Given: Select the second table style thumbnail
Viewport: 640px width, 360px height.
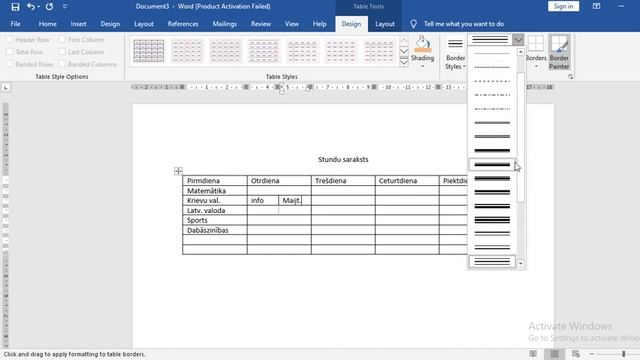Looking at the screenshot, I should tap(187, 51).
